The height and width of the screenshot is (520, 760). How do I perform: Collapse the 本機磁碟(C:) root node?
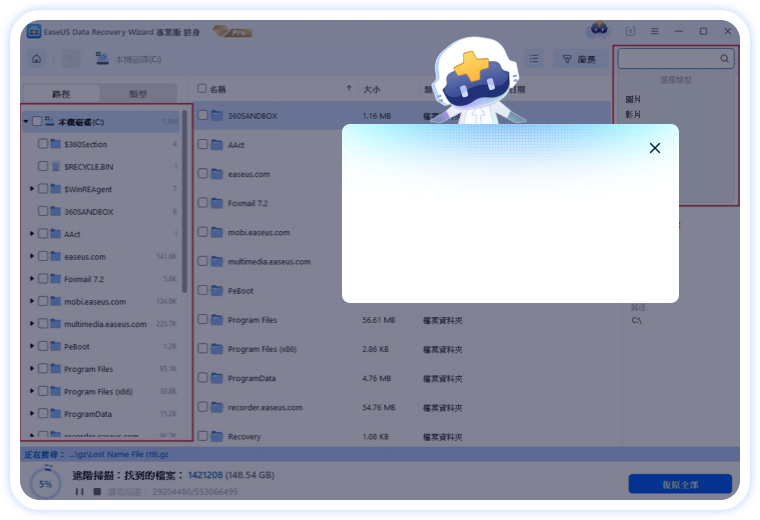[26, 122]
